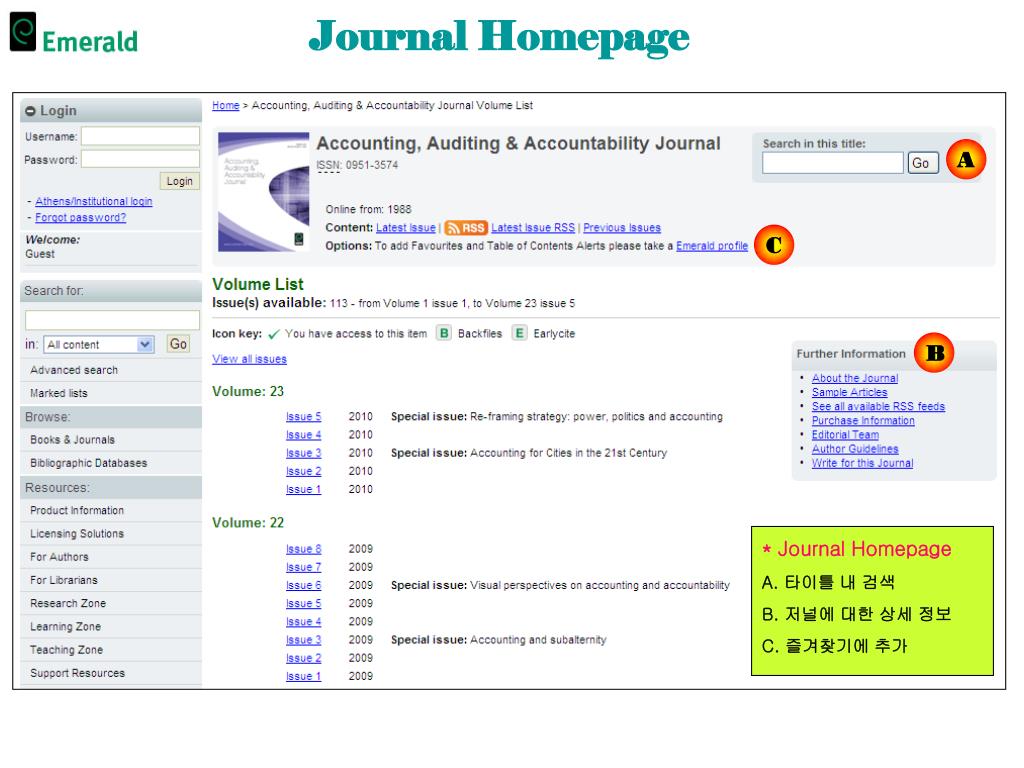The height and width of the screenshot is (768, 1024).
Task: Select the Volume: 22 heading
Action: click(248, 522)
